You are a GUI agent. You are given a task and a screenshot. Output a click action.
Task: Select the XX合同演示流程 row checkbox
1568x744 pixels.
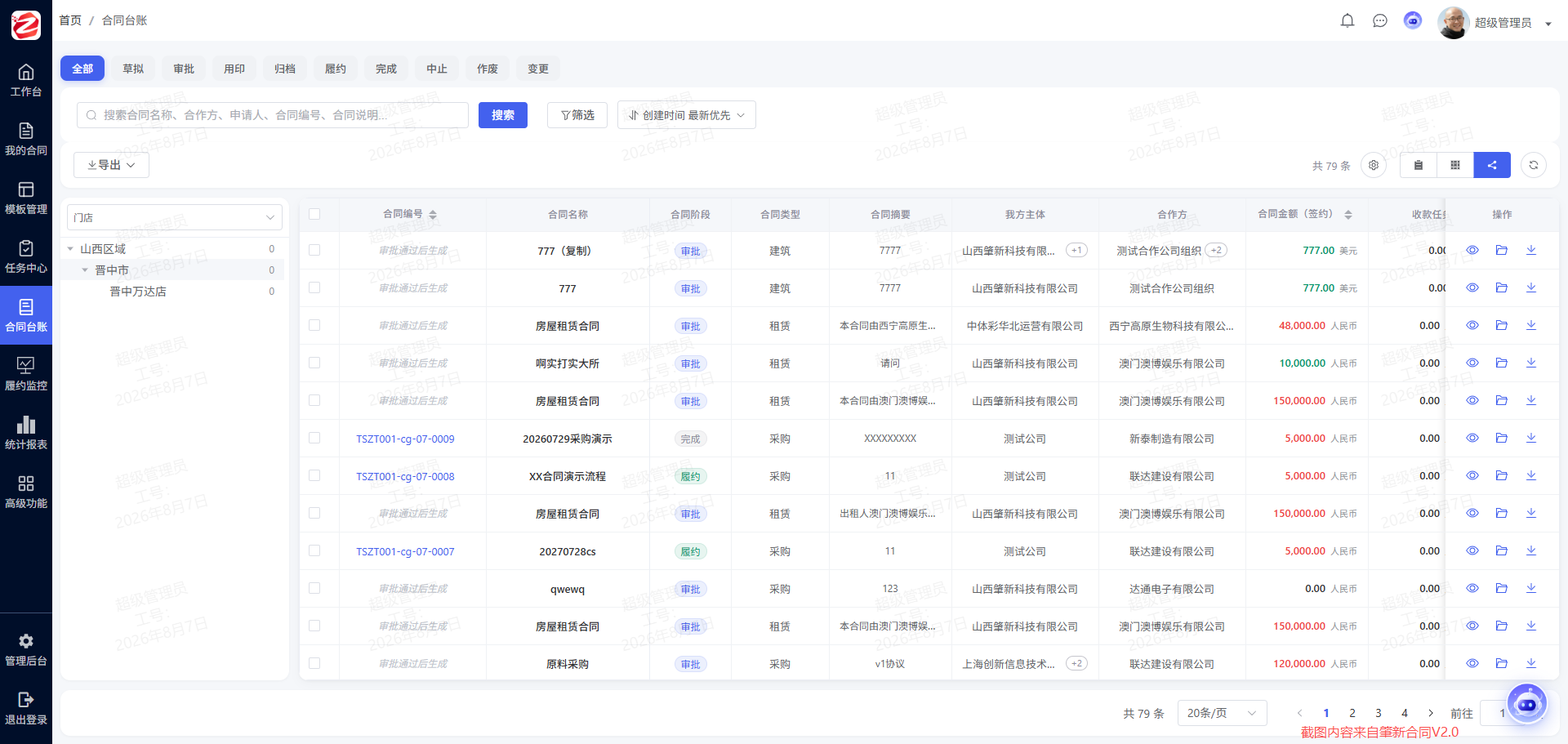(x=314, y=475)
